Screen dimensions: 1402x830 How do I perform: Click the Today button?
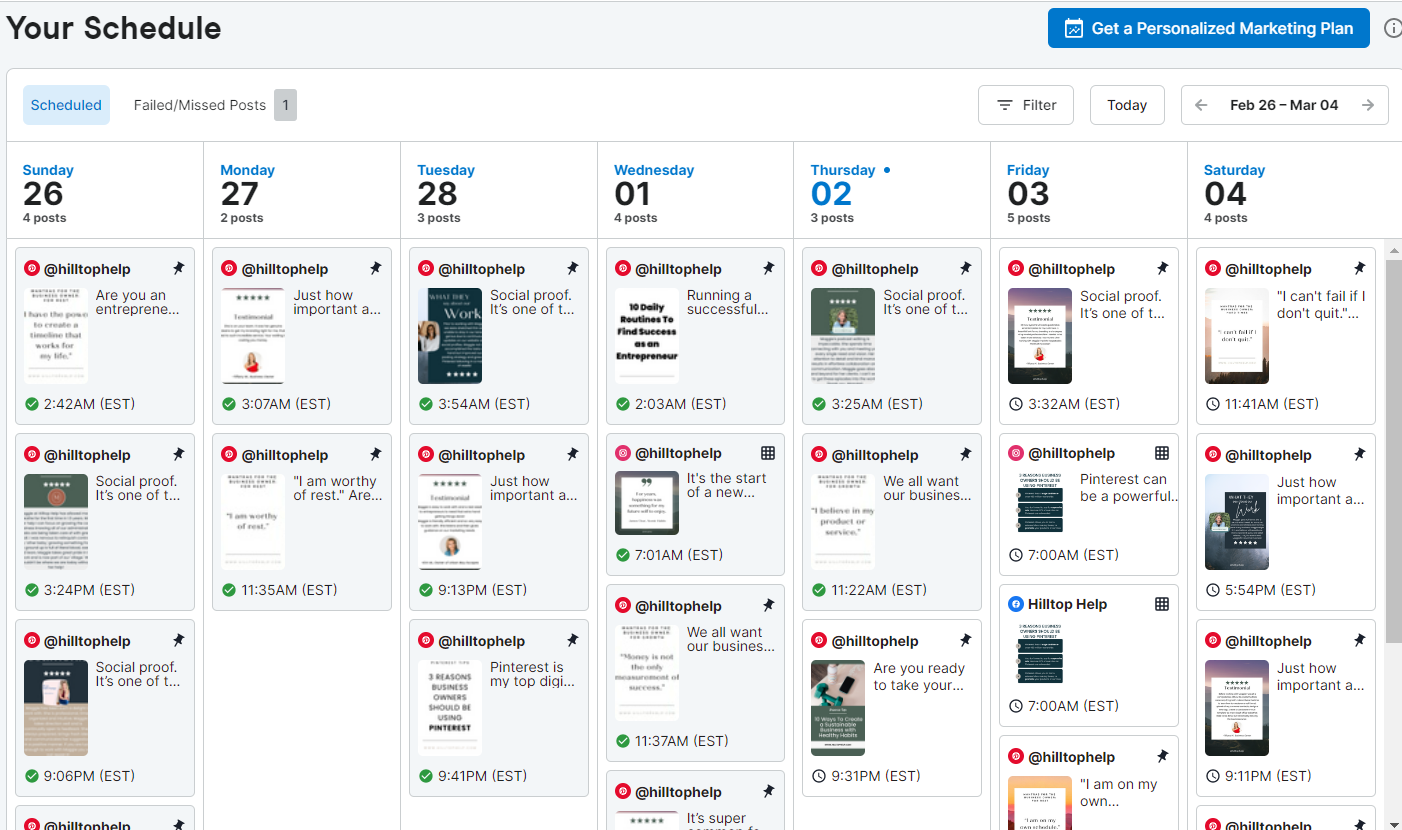[x=1127, y=104]
